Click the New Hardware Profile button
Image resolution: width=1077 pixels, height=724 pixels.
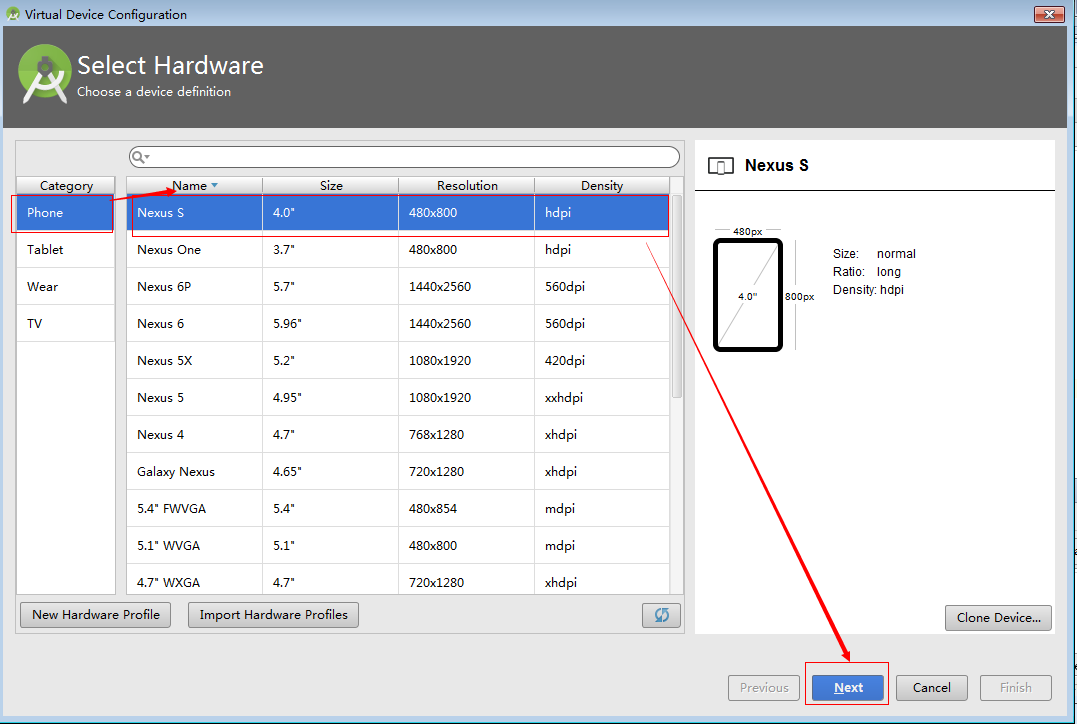95,615
